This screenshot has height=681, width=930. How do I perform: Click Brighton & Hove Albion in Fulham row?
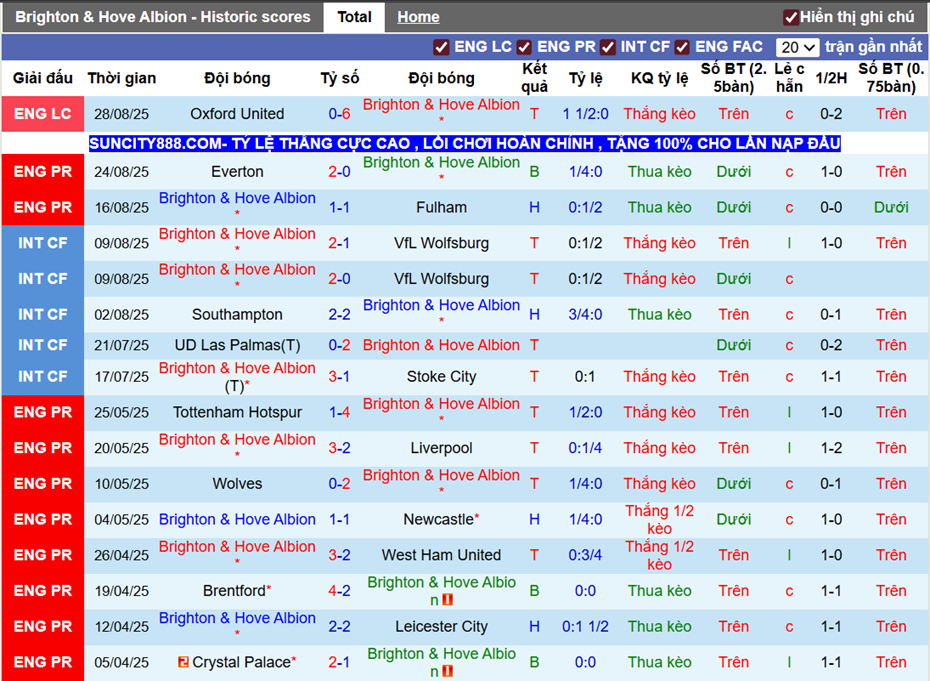237,198
